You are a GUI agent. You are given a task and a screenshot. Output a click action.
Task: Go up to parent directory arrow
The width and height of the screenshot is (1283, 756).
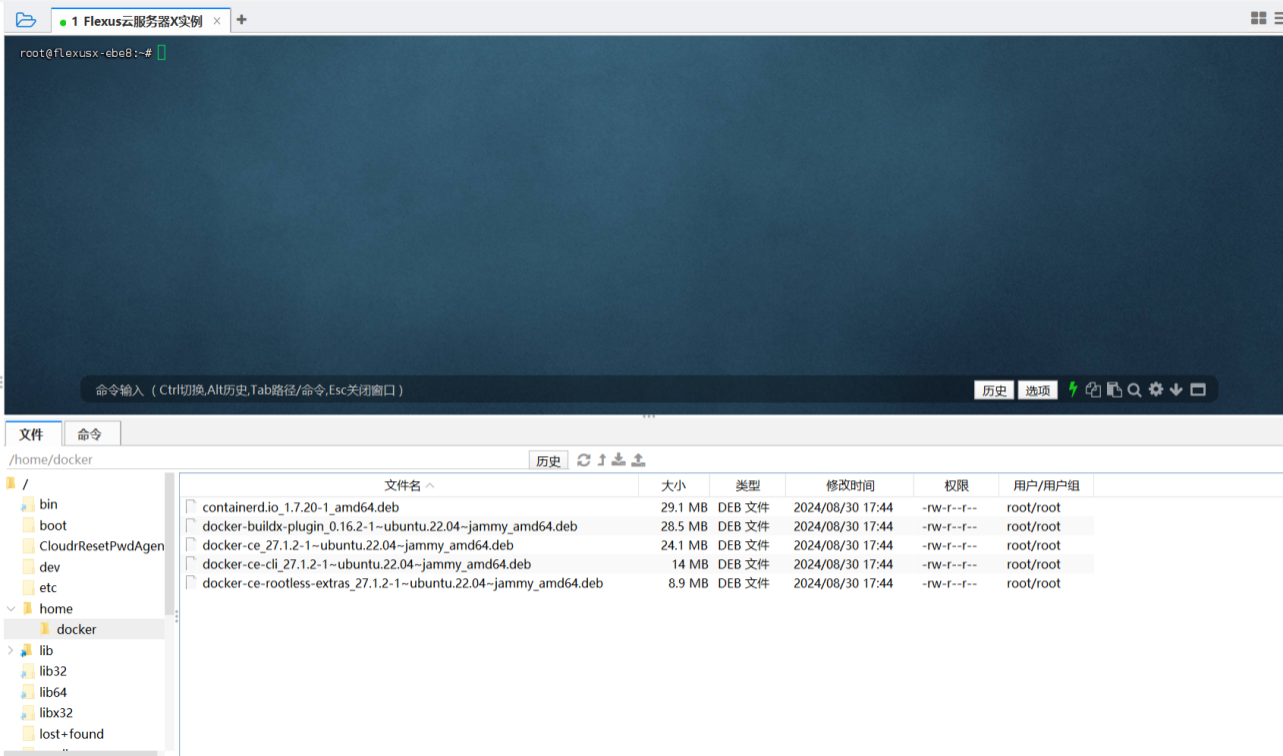click(602, 460)
